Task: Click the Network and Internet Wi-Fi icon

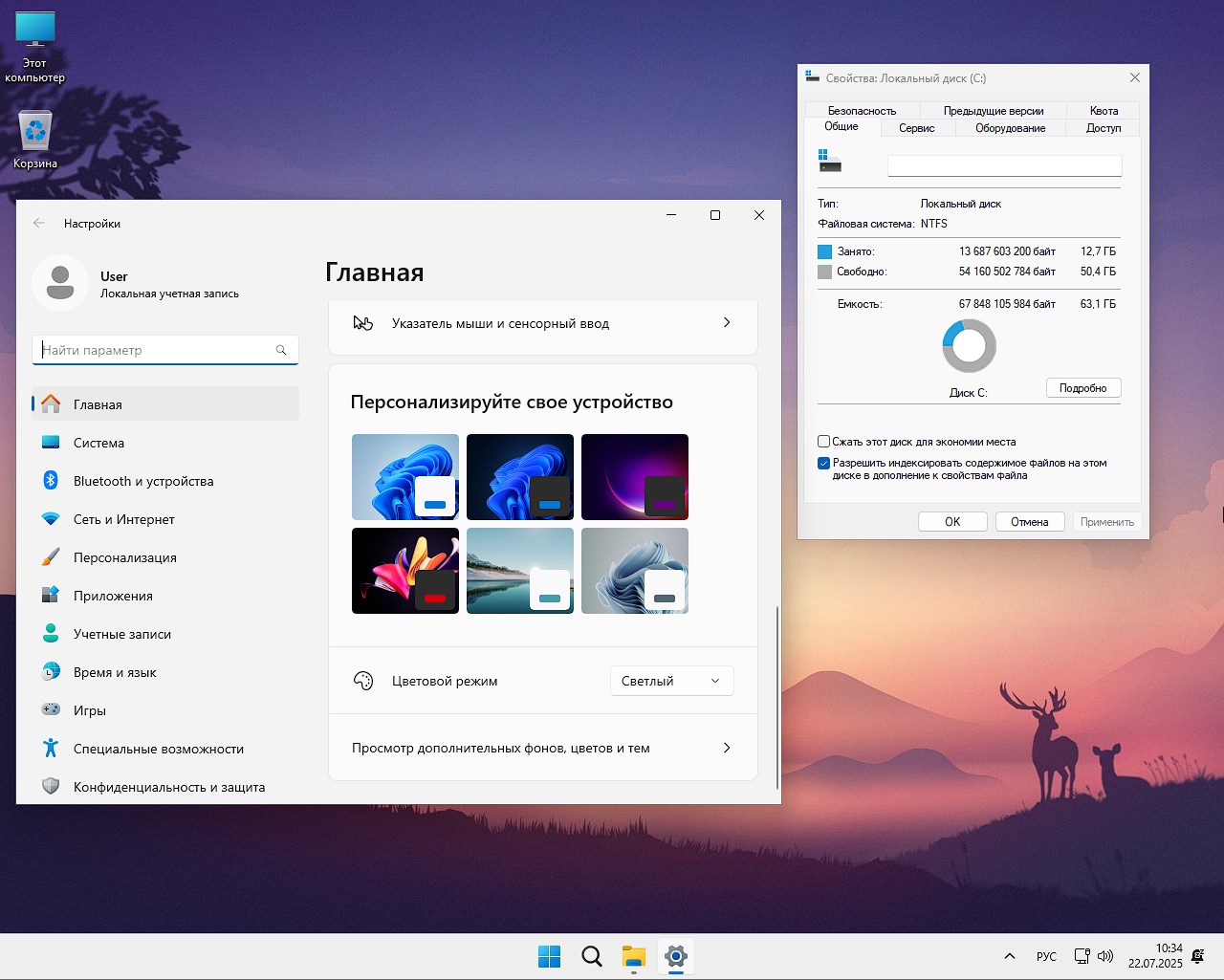Action: (x=51, y=519)
